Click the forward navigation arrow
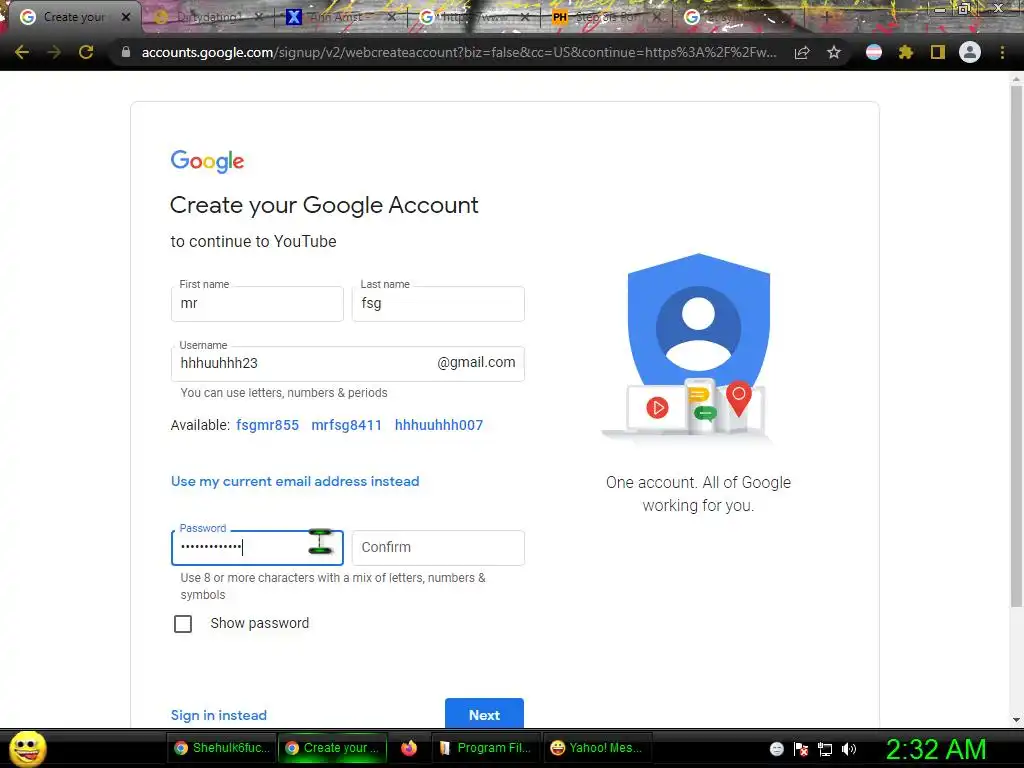The width and height of the screenshot is (1024, 768). coord(54,52)
